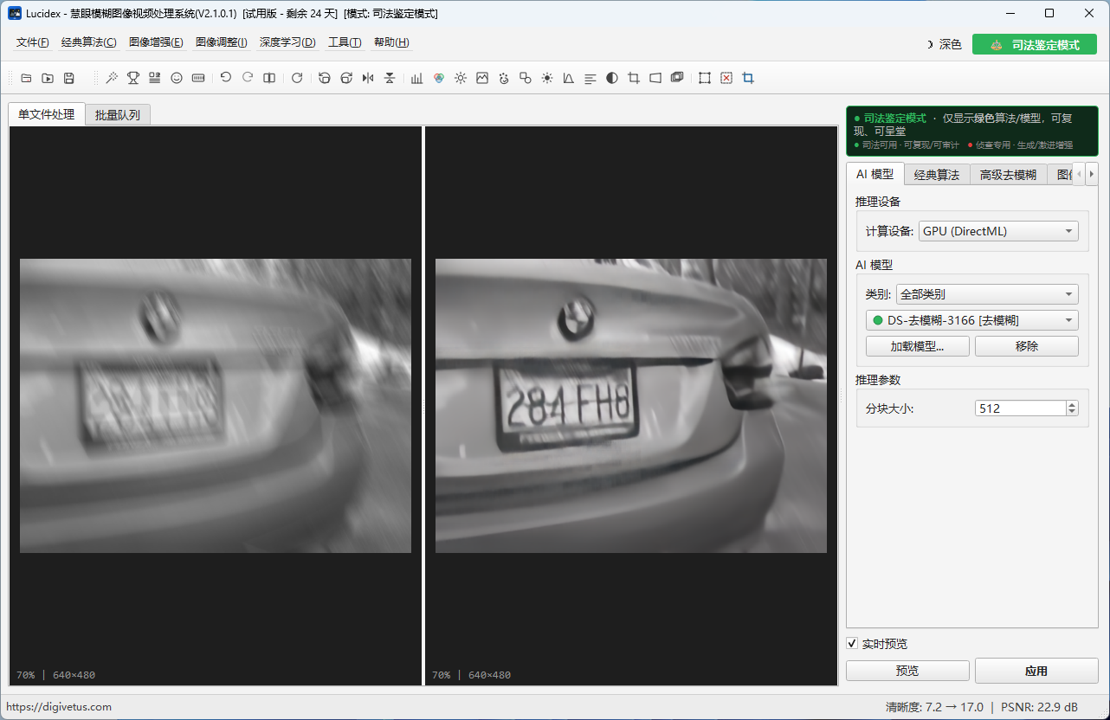Screen dimensions: 1110x720
Task: Open the 经典算法(C) menu
Action: click(x=88, y=42)
